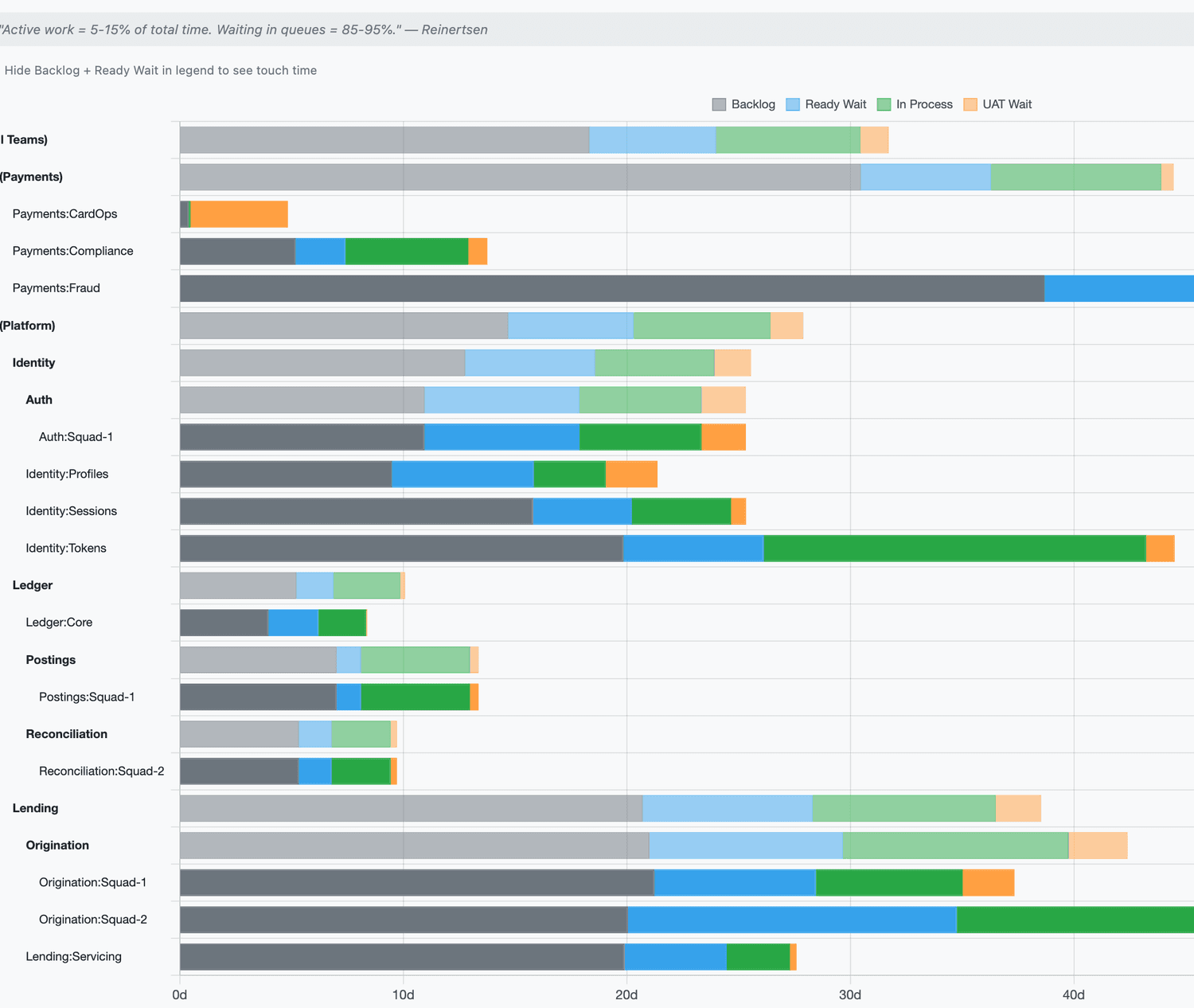Click the Reinertsen quote at the top
This screenshot has width=1194, height=1008.
tap(244, 30)
